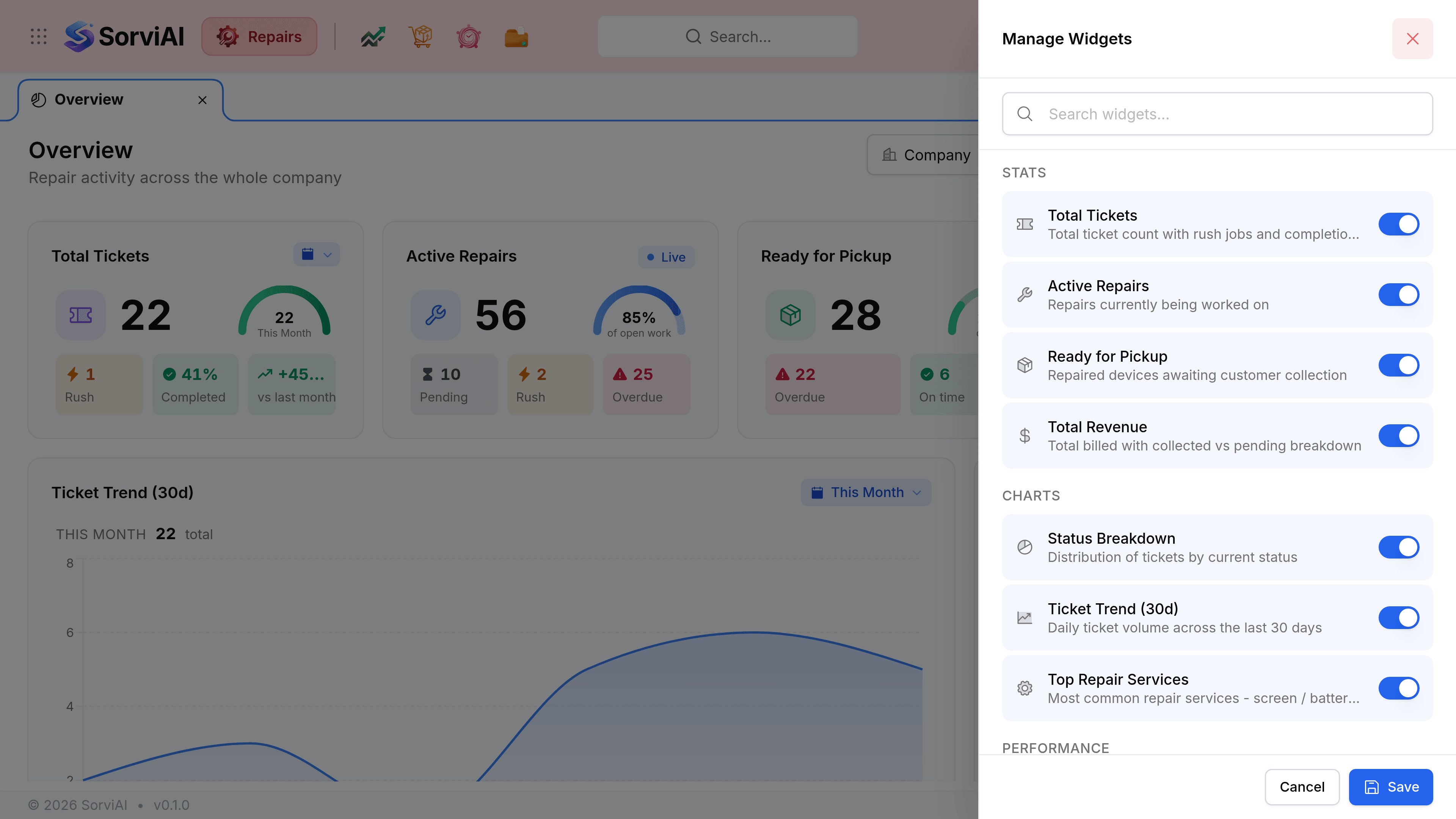Open the Total Tickets calendar period dropdown
1456x819 pixels.
click(317, 254)
